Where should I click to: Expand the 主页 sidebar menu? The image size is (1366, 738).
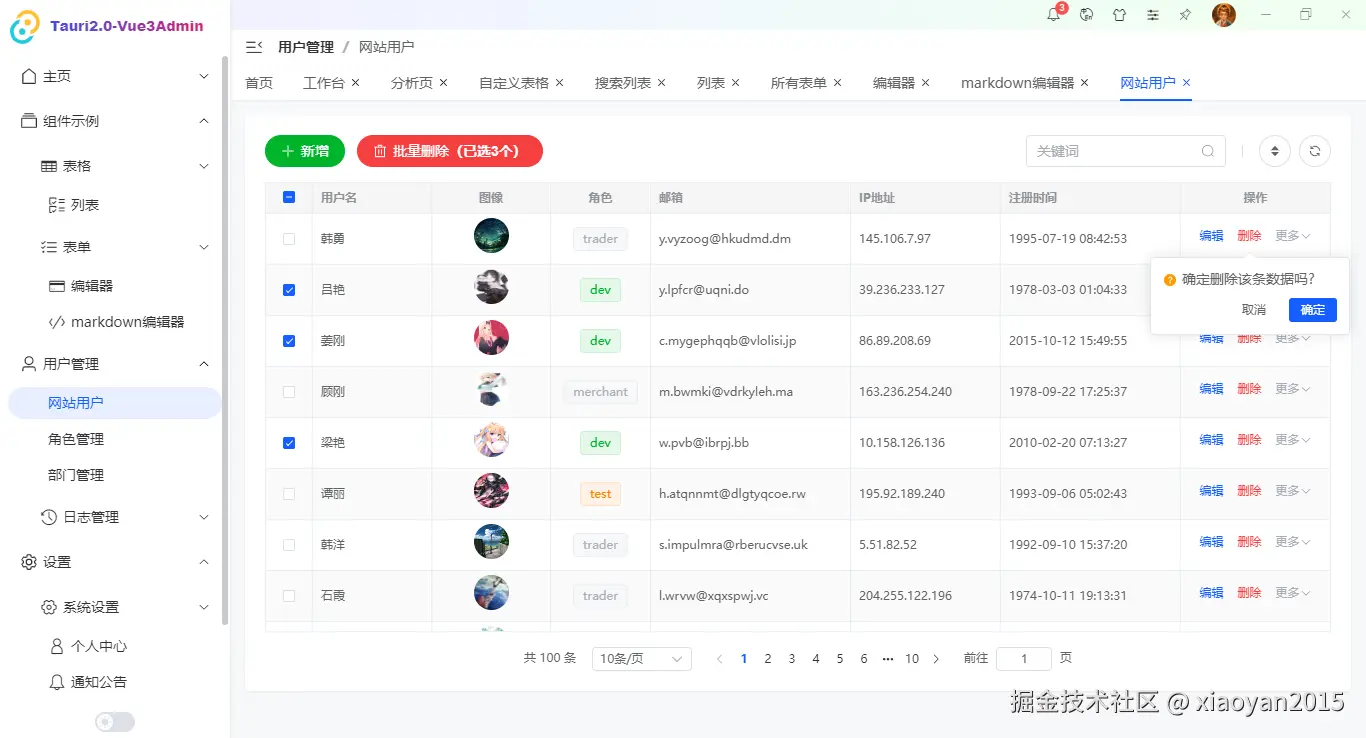[x=110, y=75]
